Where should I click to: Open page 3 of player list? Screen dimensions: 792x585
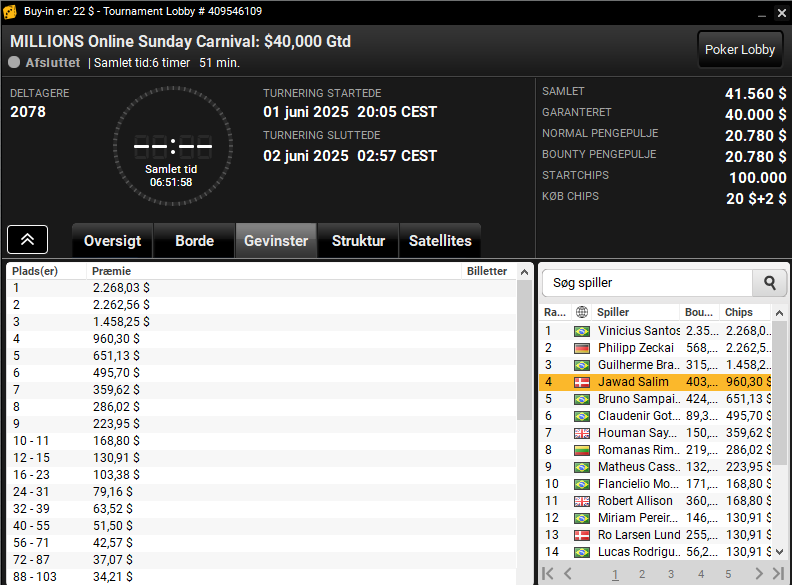[x=671, y=574]
